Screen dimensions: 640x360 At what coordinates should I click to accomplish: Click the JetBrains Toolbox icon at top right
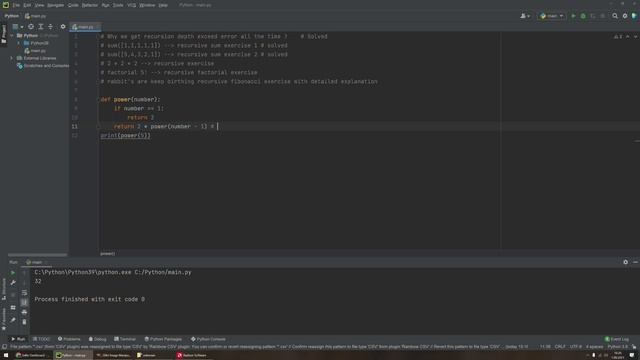point(634,16)
